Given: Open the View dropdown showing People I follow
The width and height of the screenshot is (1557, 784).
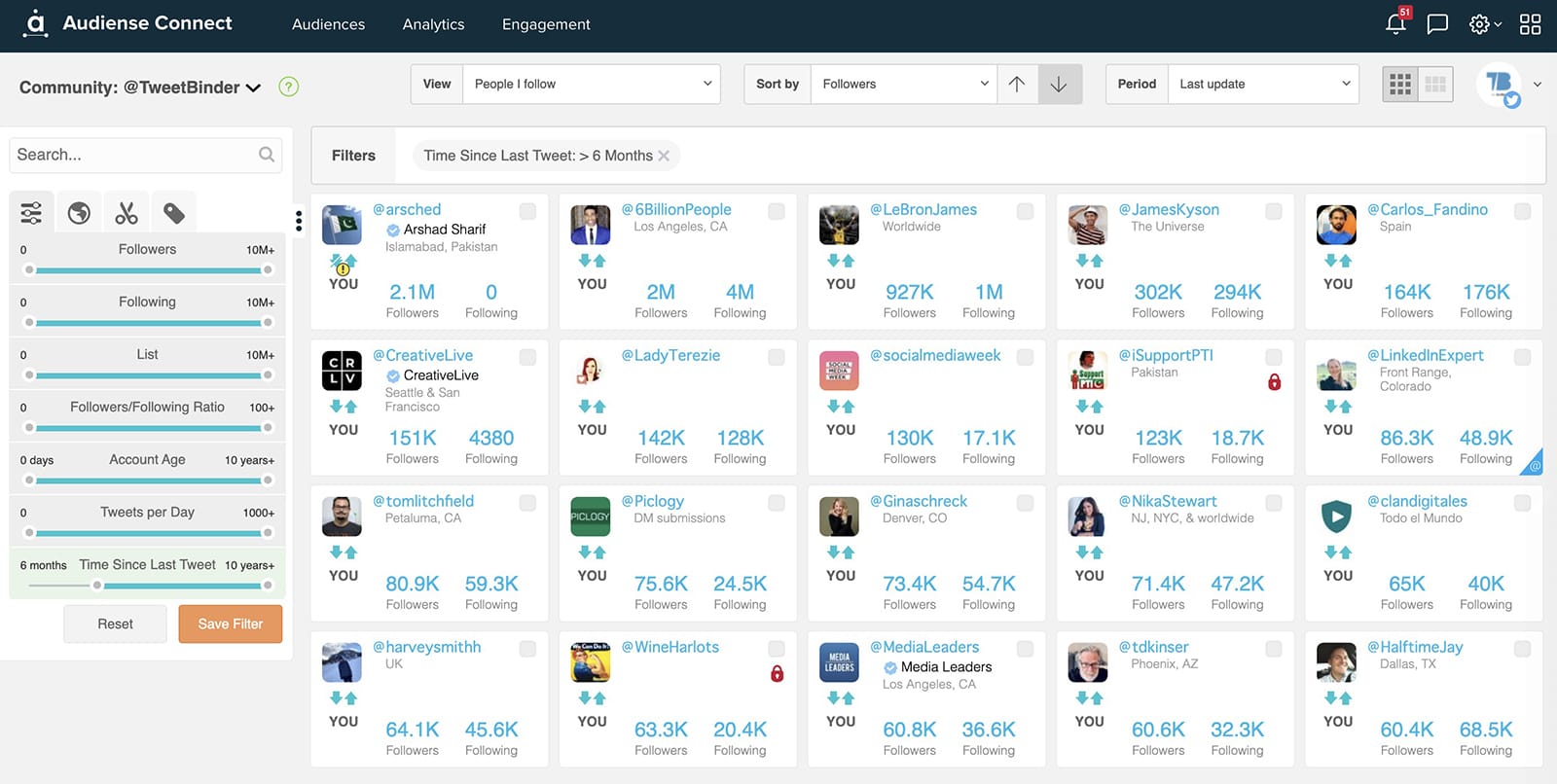Looking at the screenshot, I should point(592,84).
